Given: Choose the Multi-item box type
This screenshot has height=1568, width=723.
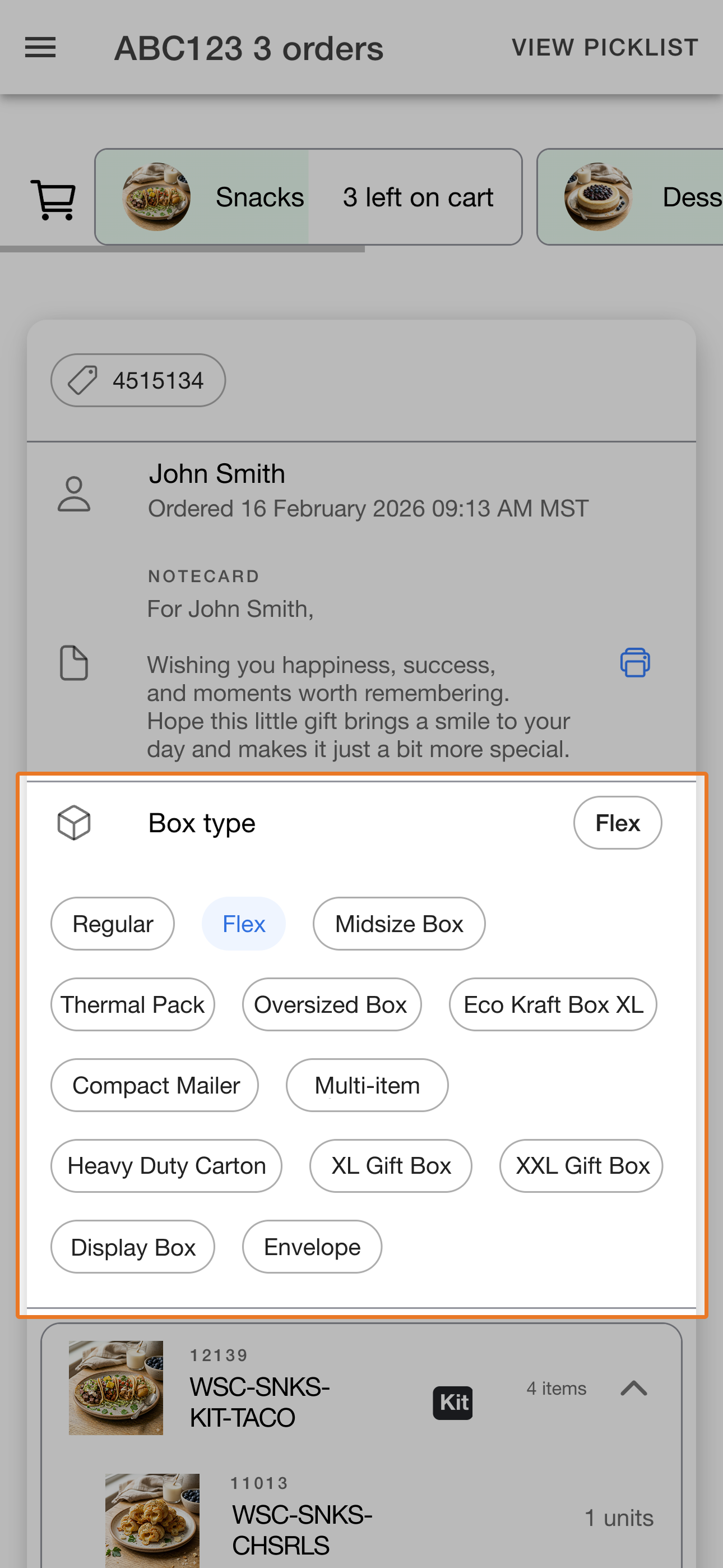Looking at the screenshot, I should [x=367, y=1086].
